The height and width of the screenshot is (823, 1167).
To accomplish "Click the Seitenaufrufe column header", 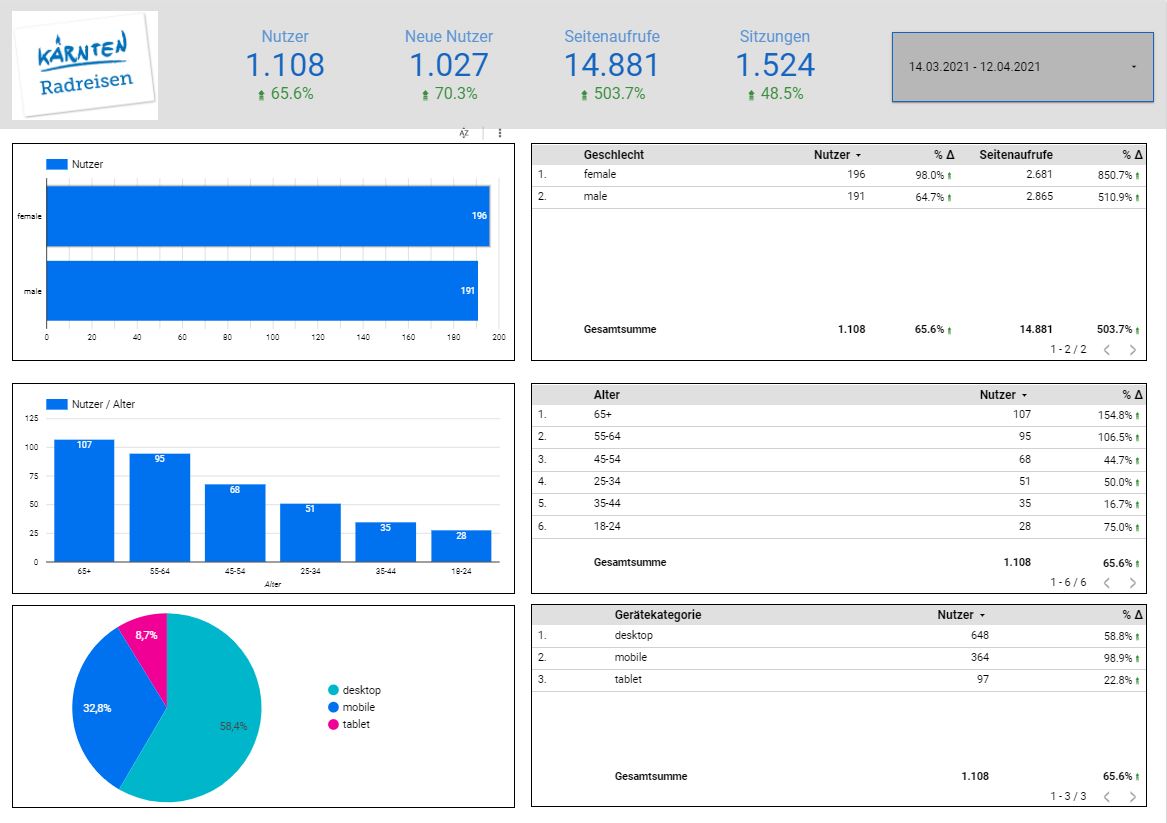I will coord(1015,155).
